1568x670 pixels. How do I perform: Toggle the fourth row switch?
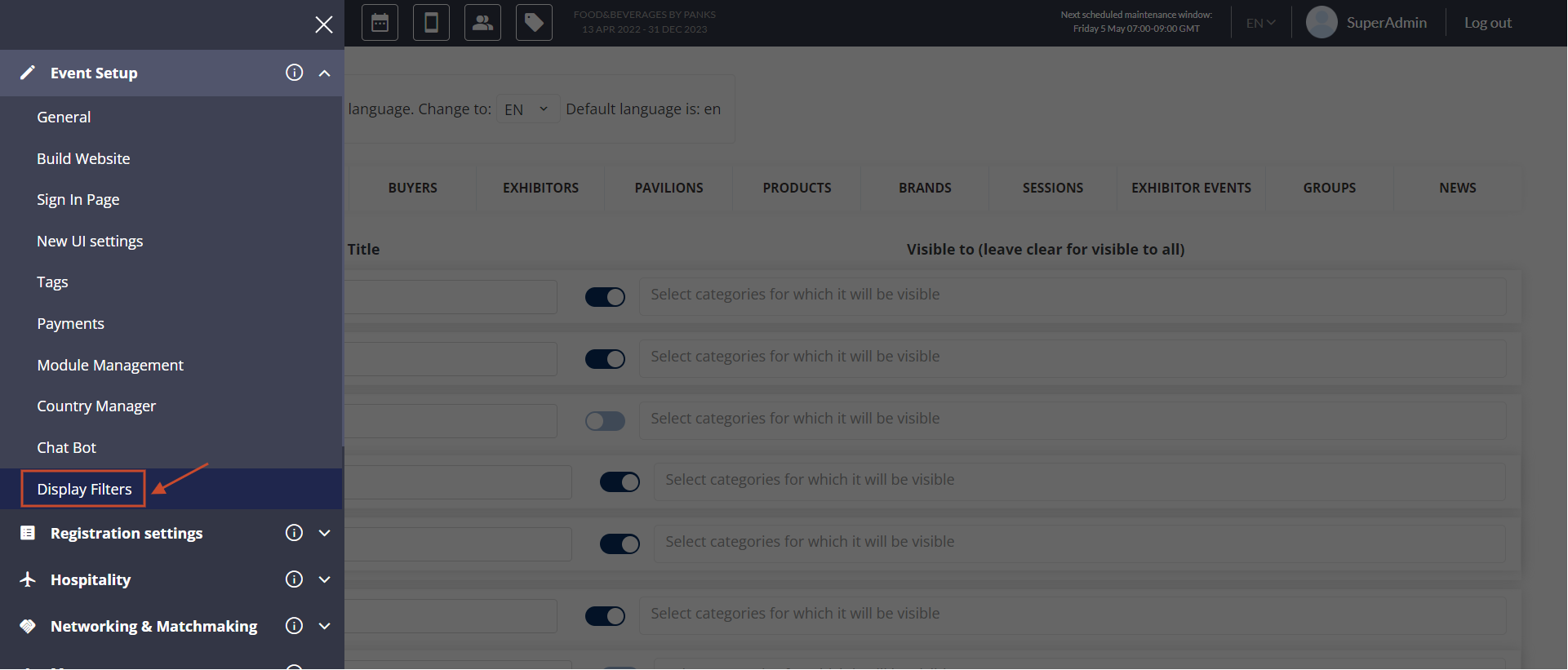(620, 482)
